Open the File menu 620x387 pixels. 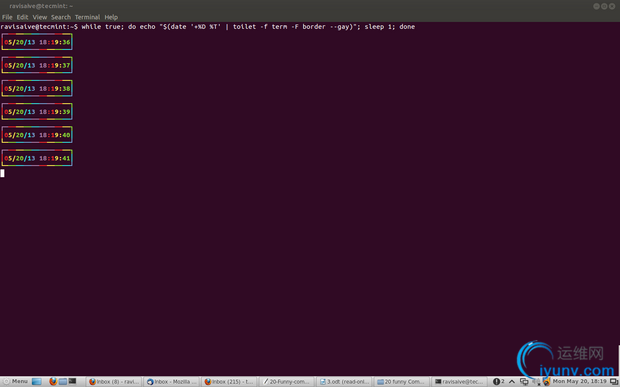[x=7, y=17]
